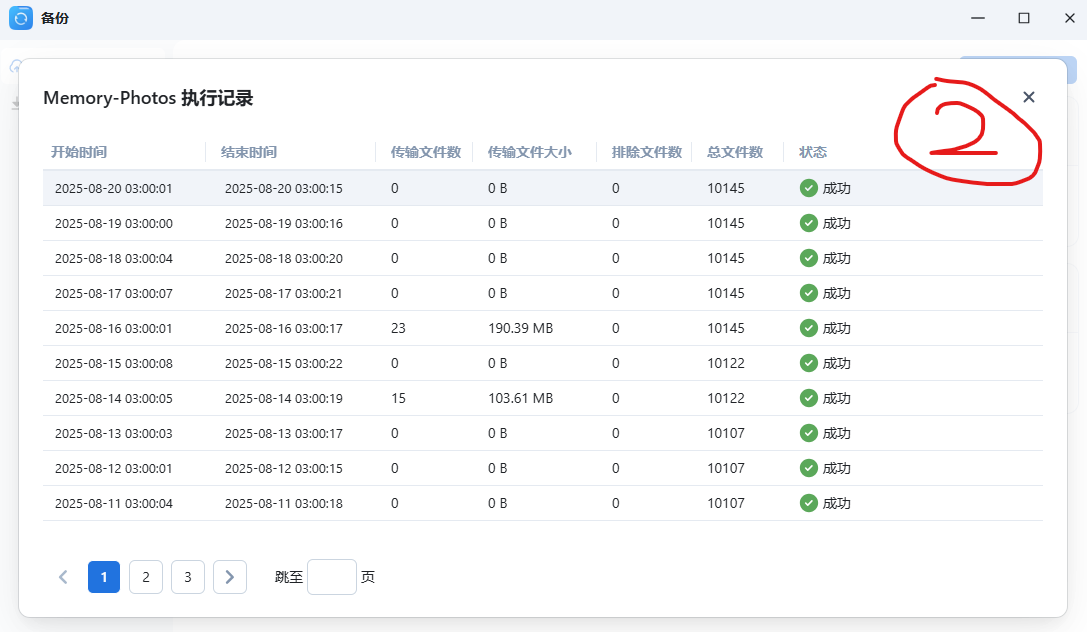Click the 成功 status text in 2025-08-15 row
Image resolution: width=1087 pixels, height=632 pixels.
coord(837,363)
